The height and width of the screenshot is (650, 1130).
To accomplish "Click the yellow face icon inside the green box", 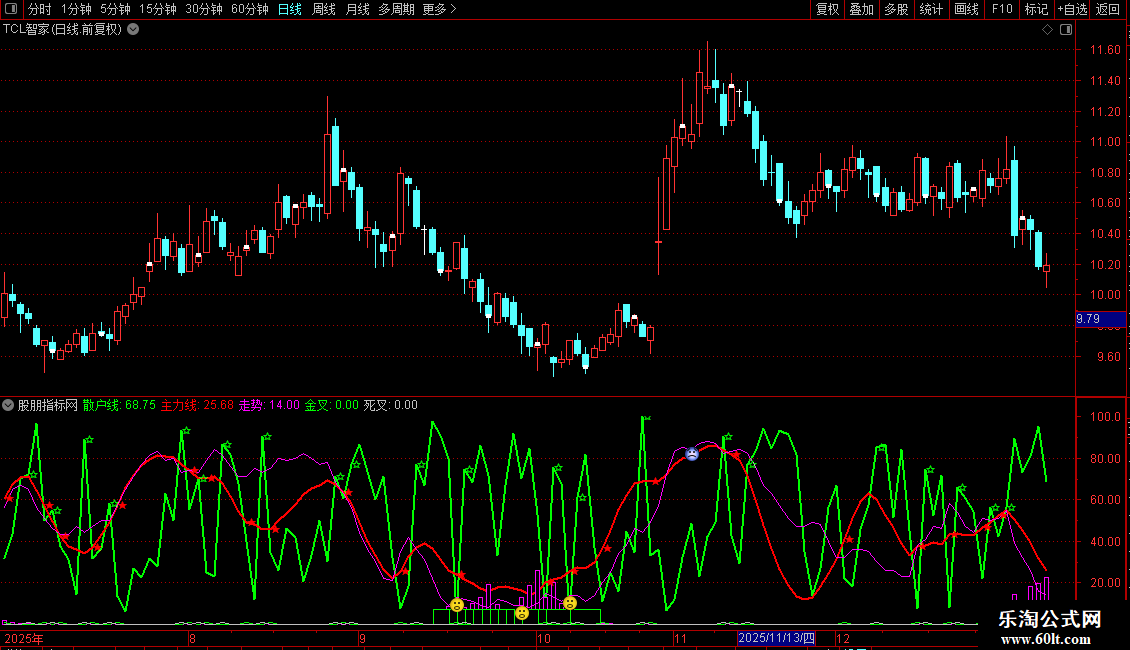I will tap(522, 613).
